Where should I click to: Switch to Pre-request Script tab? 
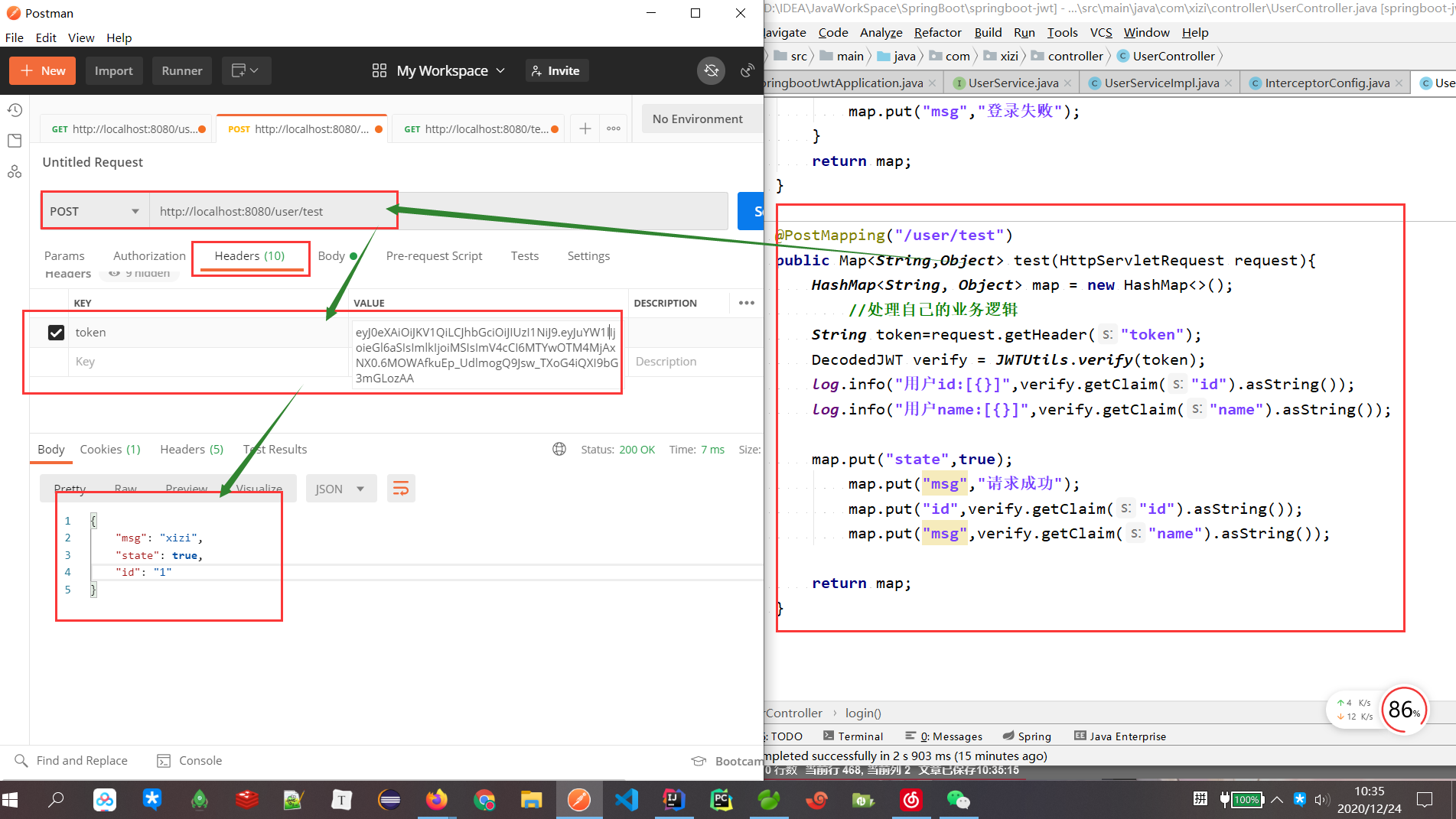[434, 255]
